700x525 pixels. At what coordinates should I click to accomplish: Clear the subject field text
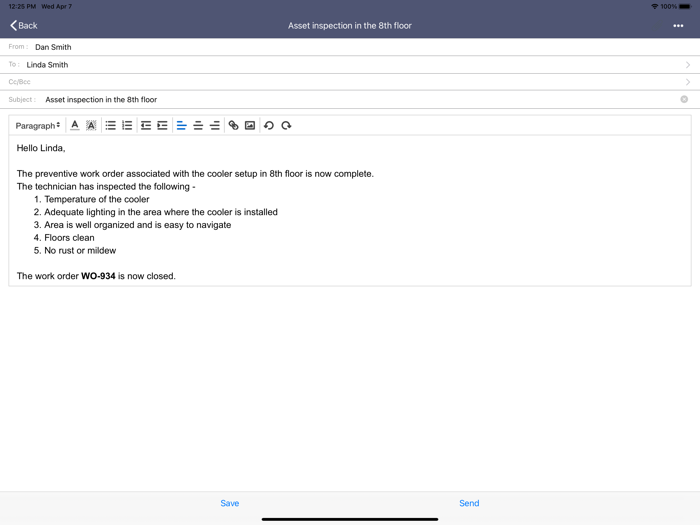(x=684, y=99)
